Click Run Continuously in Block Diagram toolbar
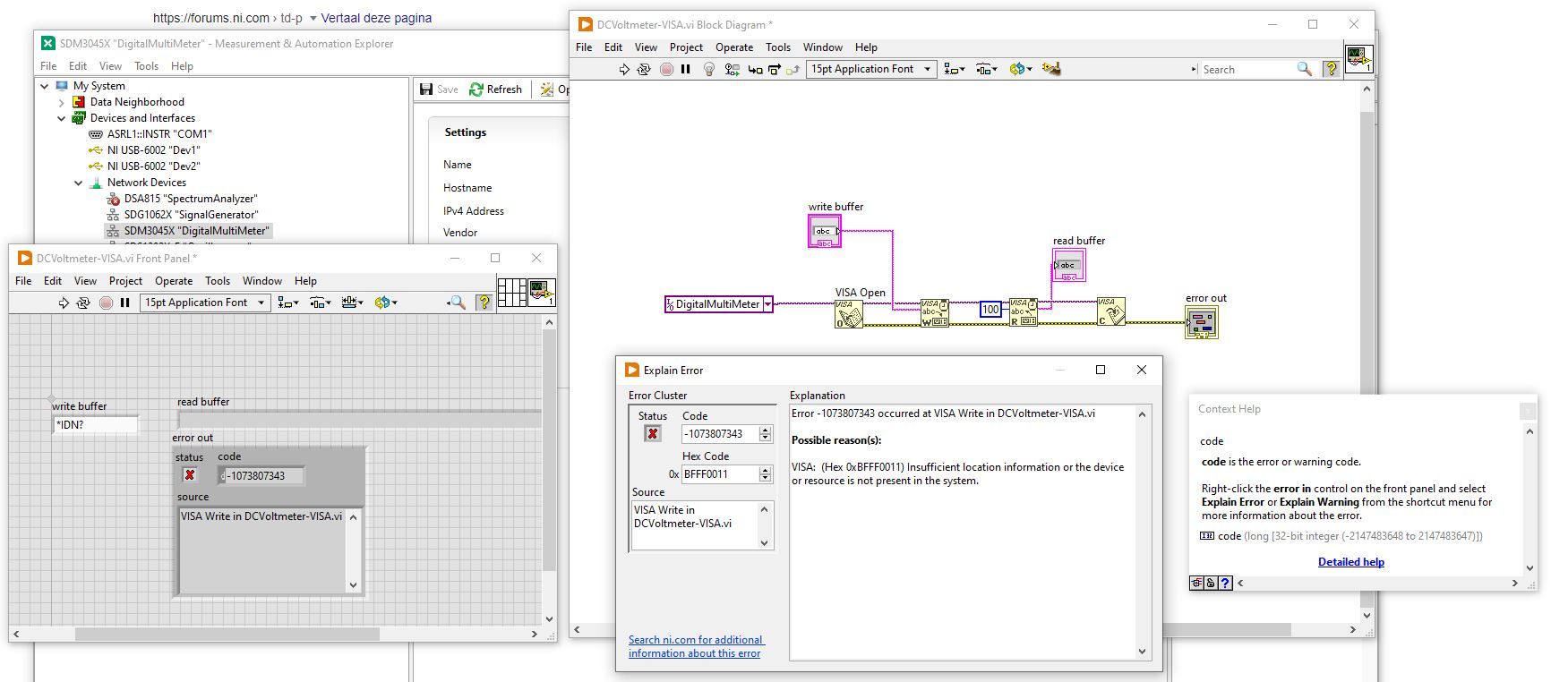1568x682 pixels. (x=643, y=69)
